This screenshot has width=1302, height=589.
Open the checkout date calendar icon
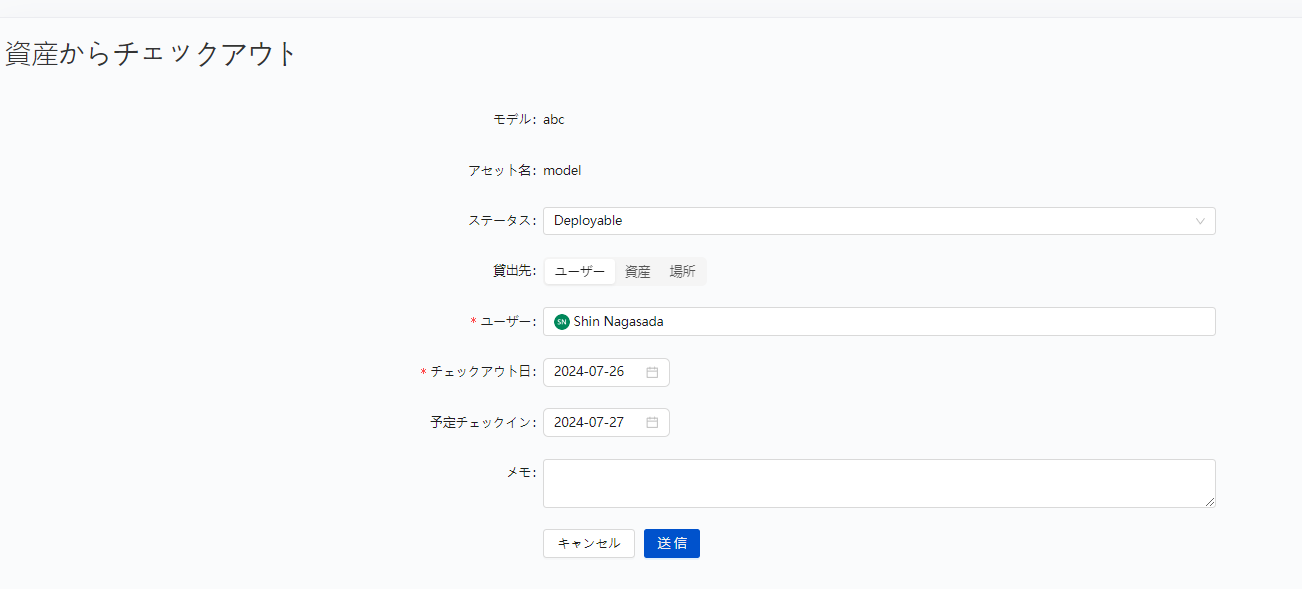click(652, 372)
